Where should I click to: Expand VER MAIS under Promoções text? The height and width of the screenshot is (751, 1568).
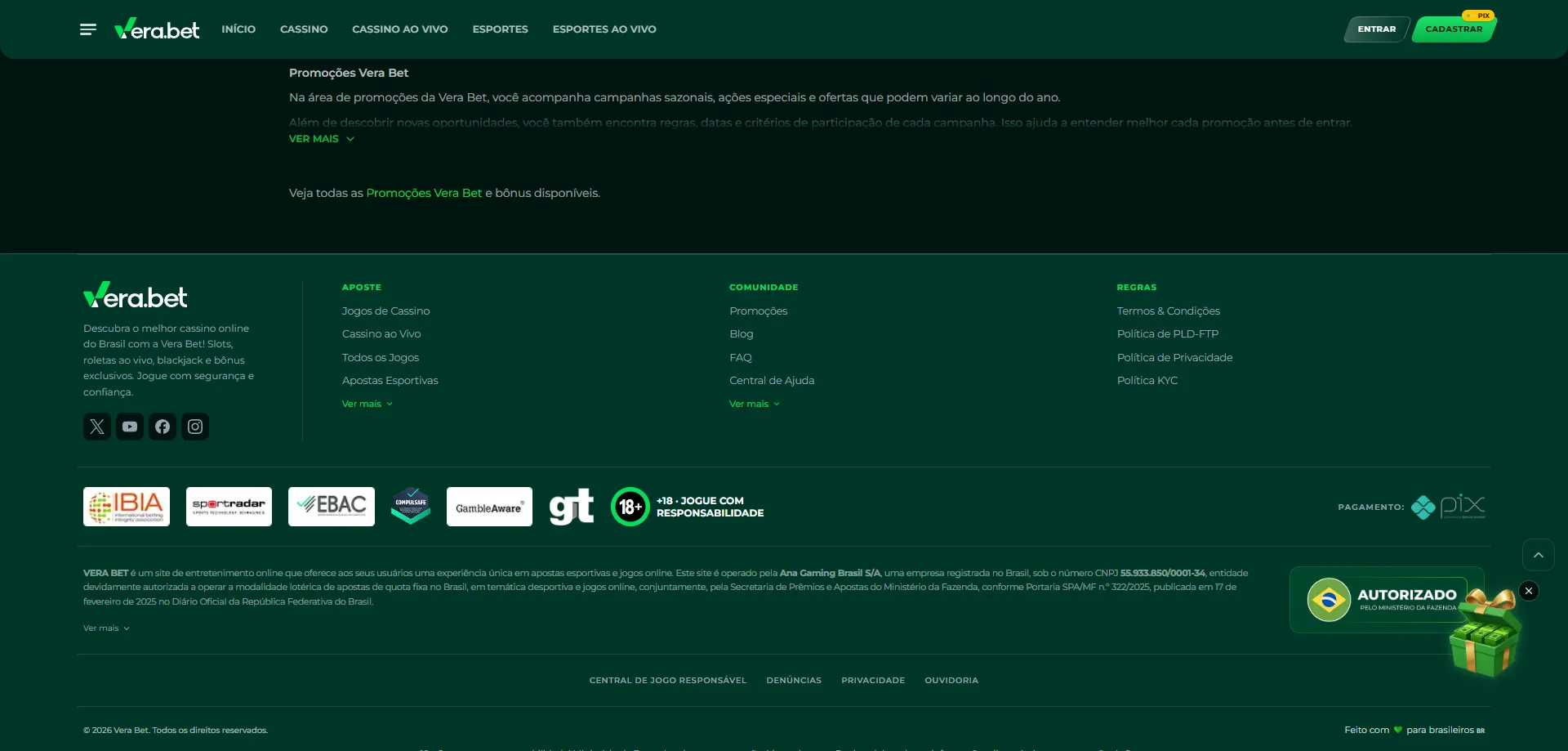coord(322,139)
